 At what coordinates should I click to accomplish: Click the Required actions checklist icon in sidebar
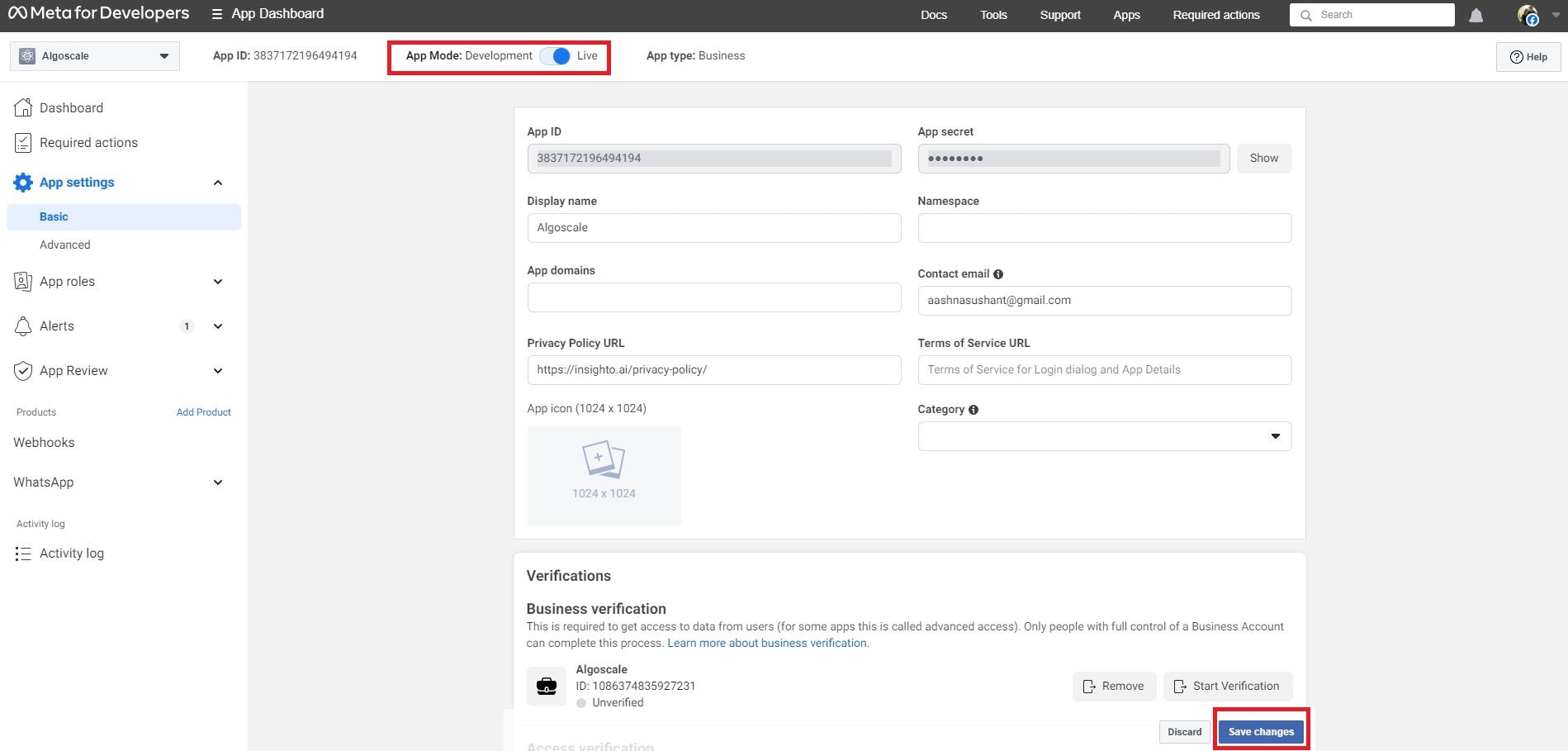point(23,143)
